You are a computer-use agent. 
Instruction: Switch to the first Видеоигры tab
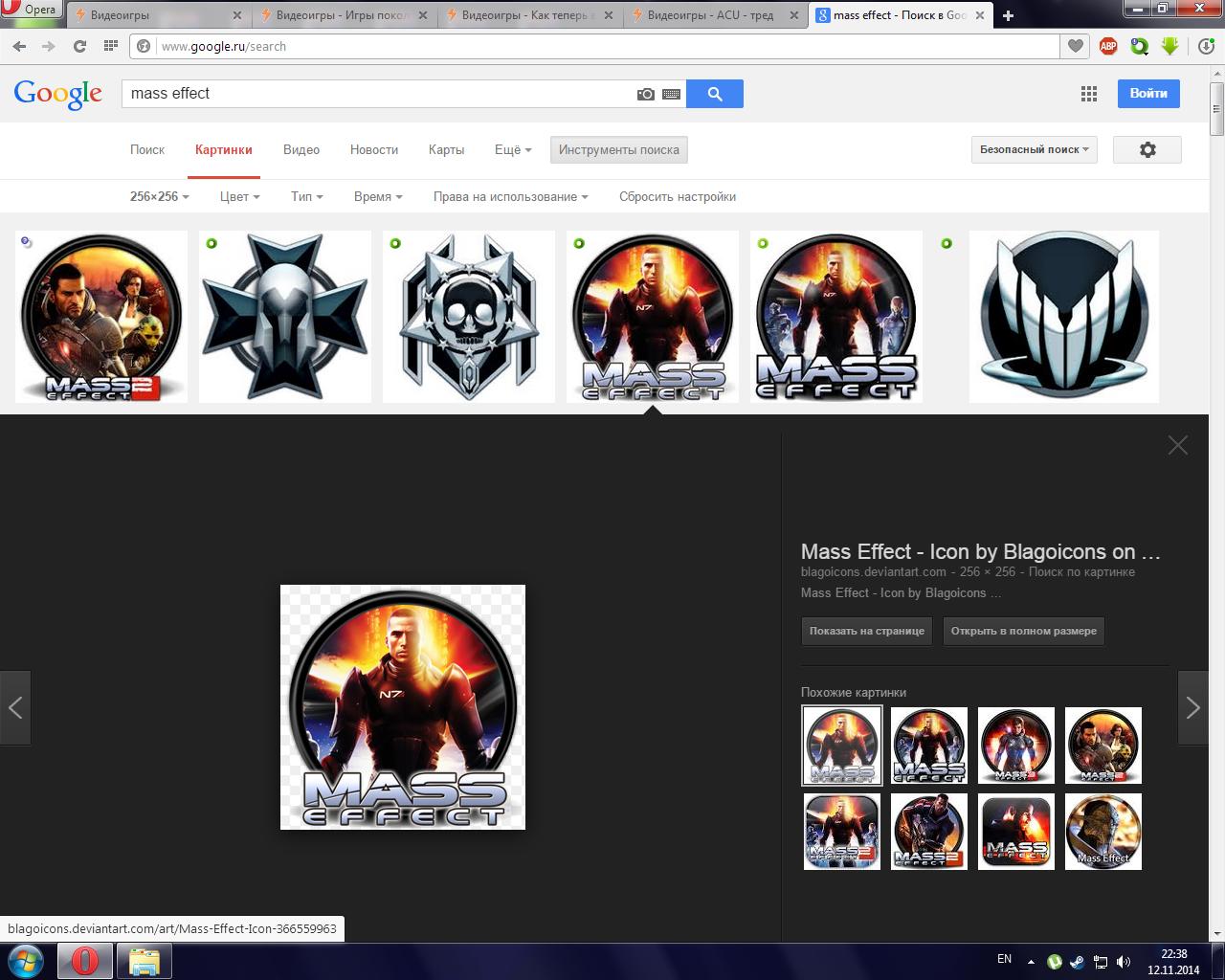(x=158, y=15)
